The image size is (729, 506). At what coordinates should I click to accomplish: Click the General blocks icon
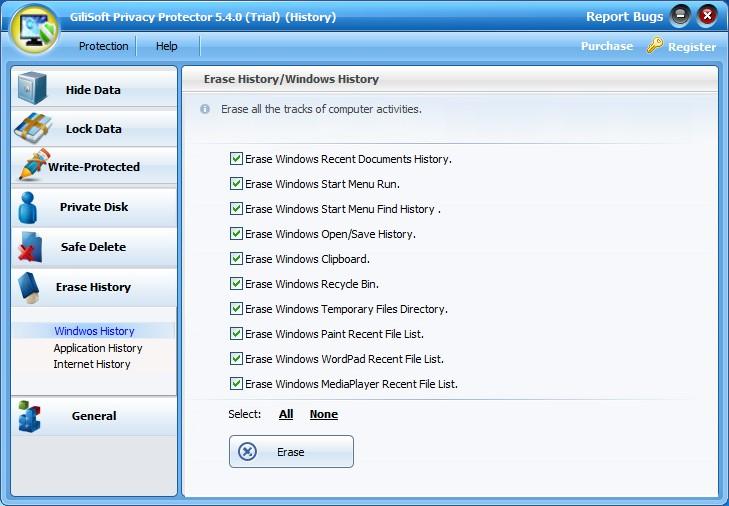(x=29, y=416)
